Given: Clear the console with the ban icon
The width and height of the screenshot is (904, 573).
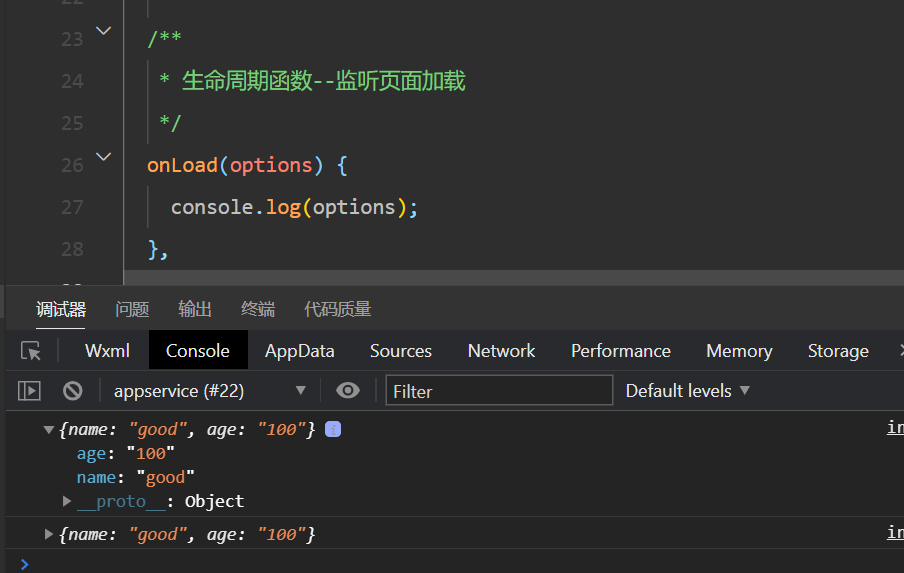Looking at the screenshot, I should tap(73, 391).
